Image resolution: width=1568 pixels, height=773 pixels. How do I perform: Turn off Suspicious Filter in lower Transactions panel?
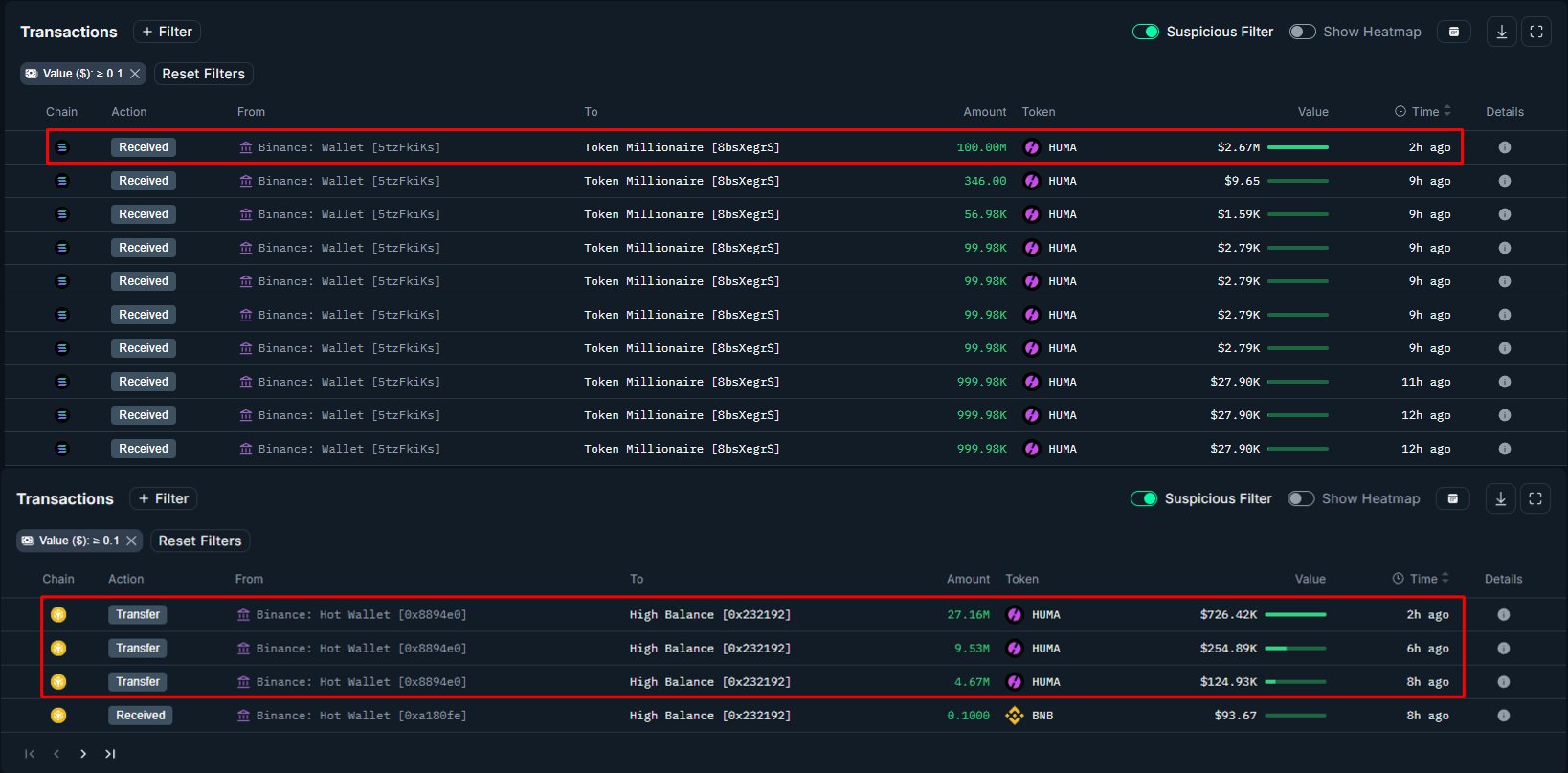1144,498
